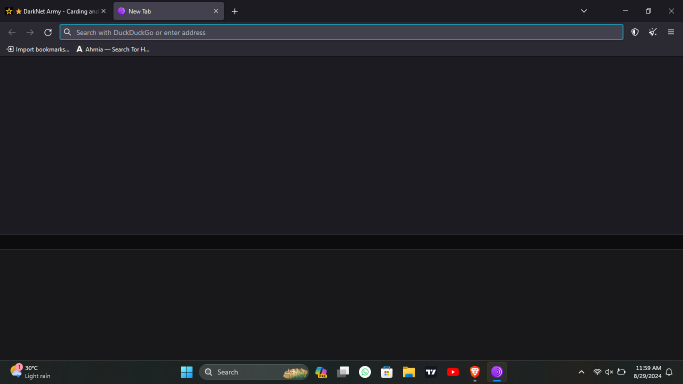Open Brave browser from taskbar

coord(475,372)
